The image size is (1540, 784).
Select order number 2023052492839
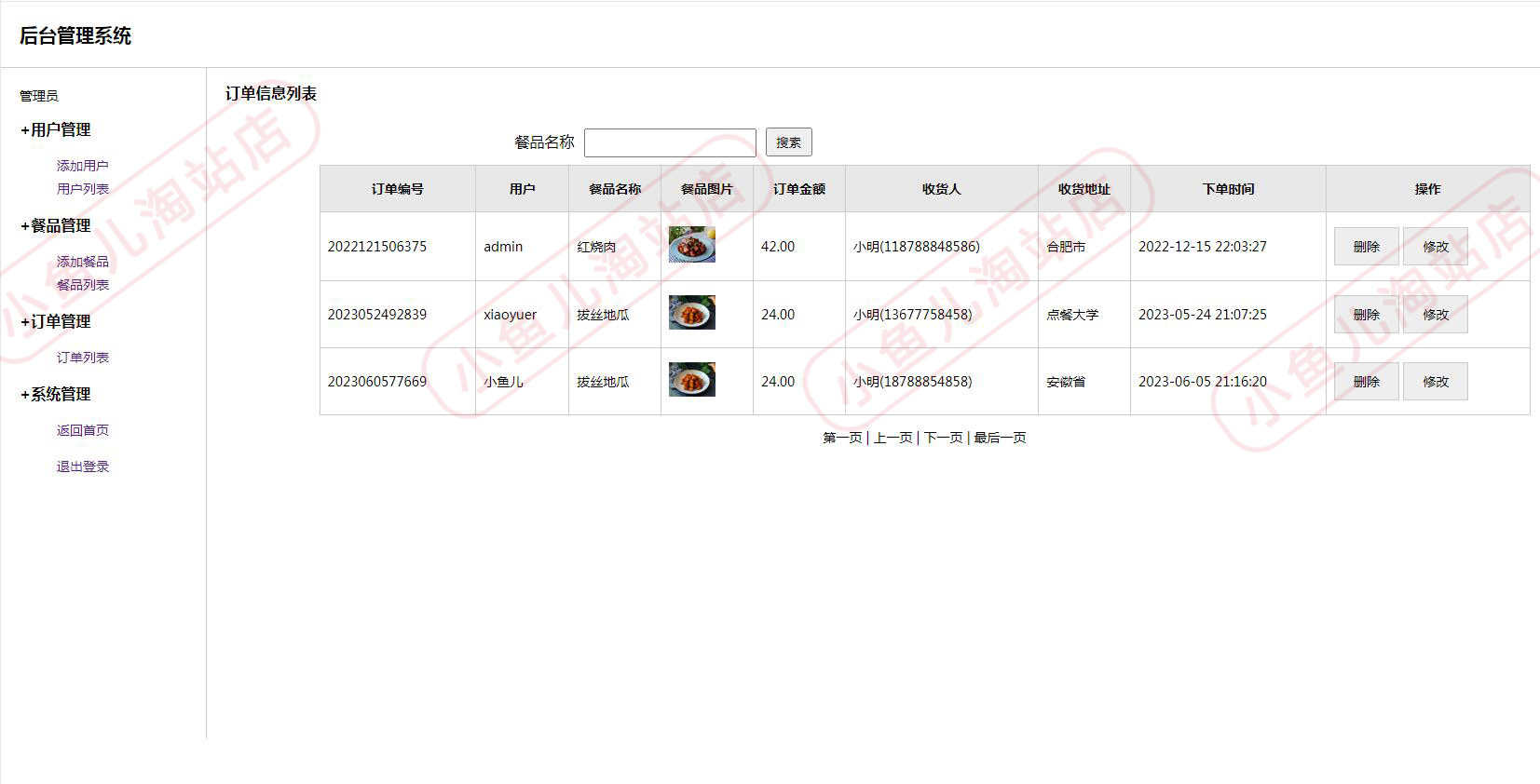tap(377, 315)
